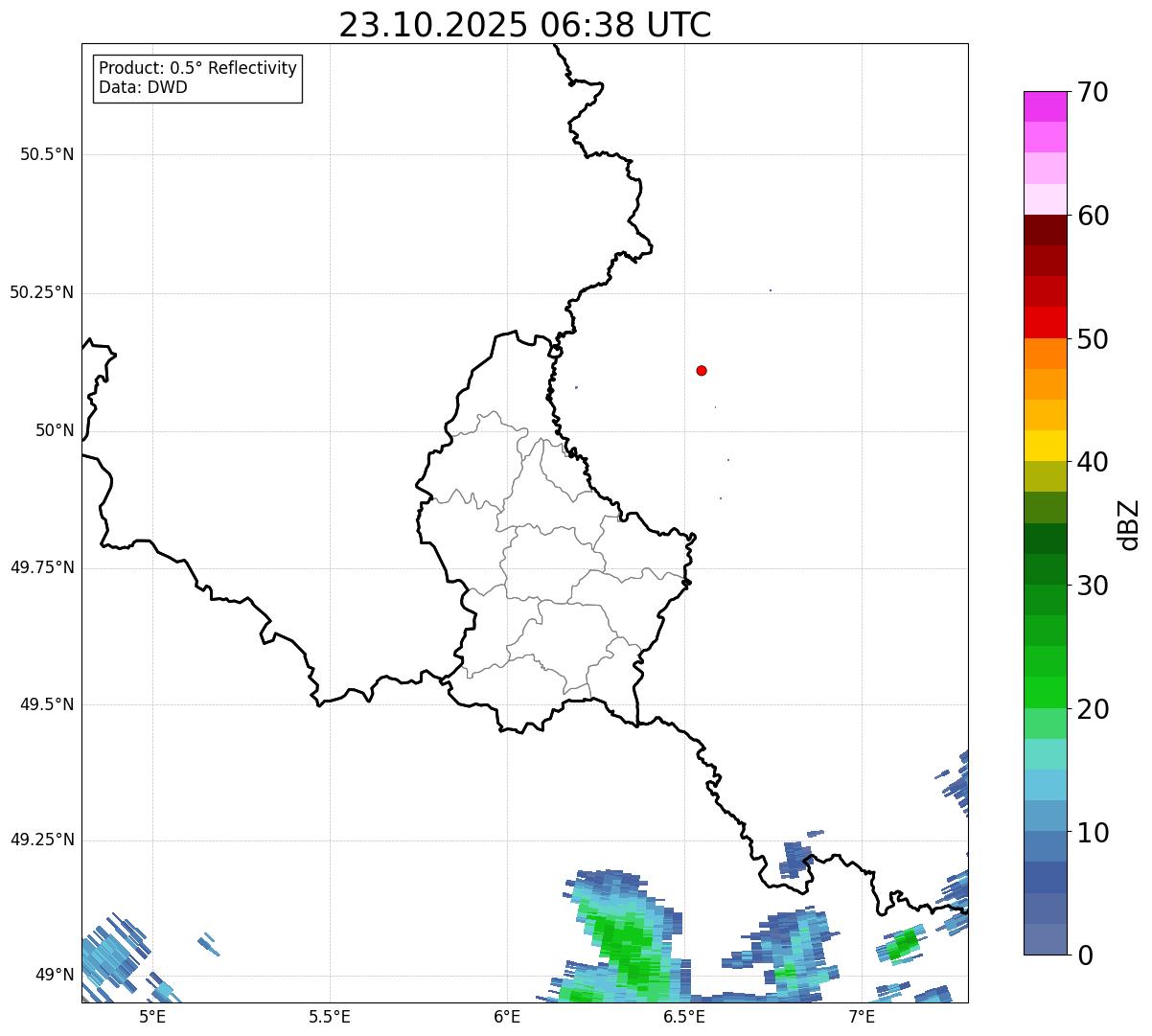Click the 'dBZ' colorbar label
The width and height of the screenshot is (1152, 1036).
pos(1129,524)
